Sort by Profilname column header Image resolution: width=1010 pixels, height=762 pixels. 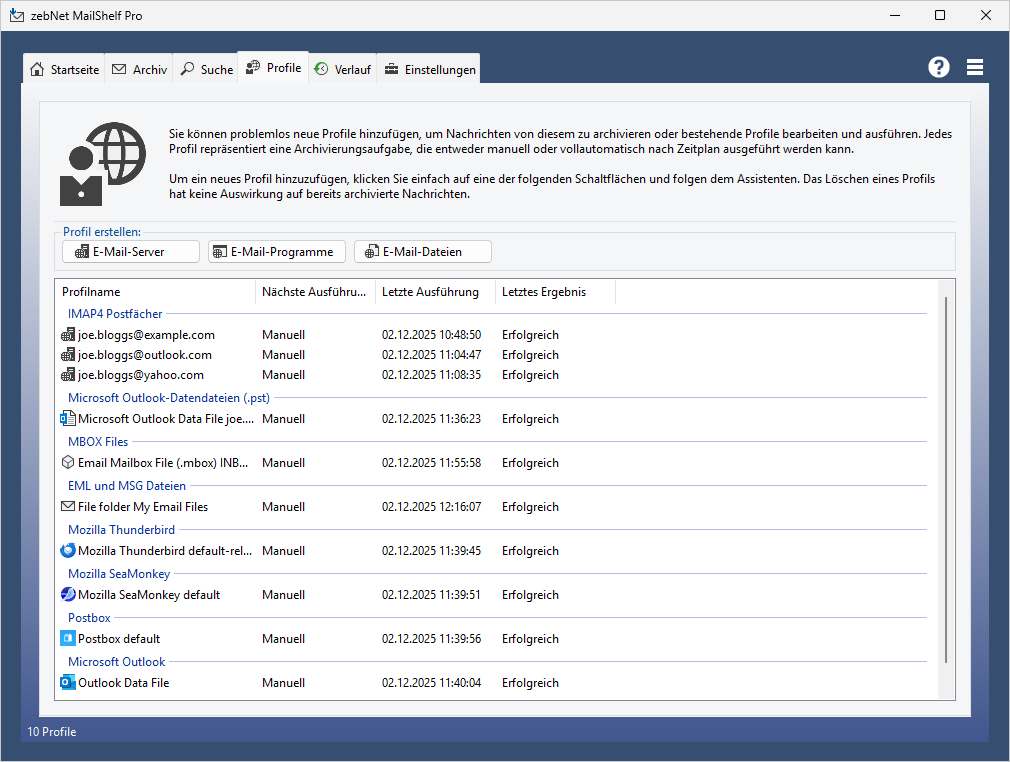pos(155,292)
